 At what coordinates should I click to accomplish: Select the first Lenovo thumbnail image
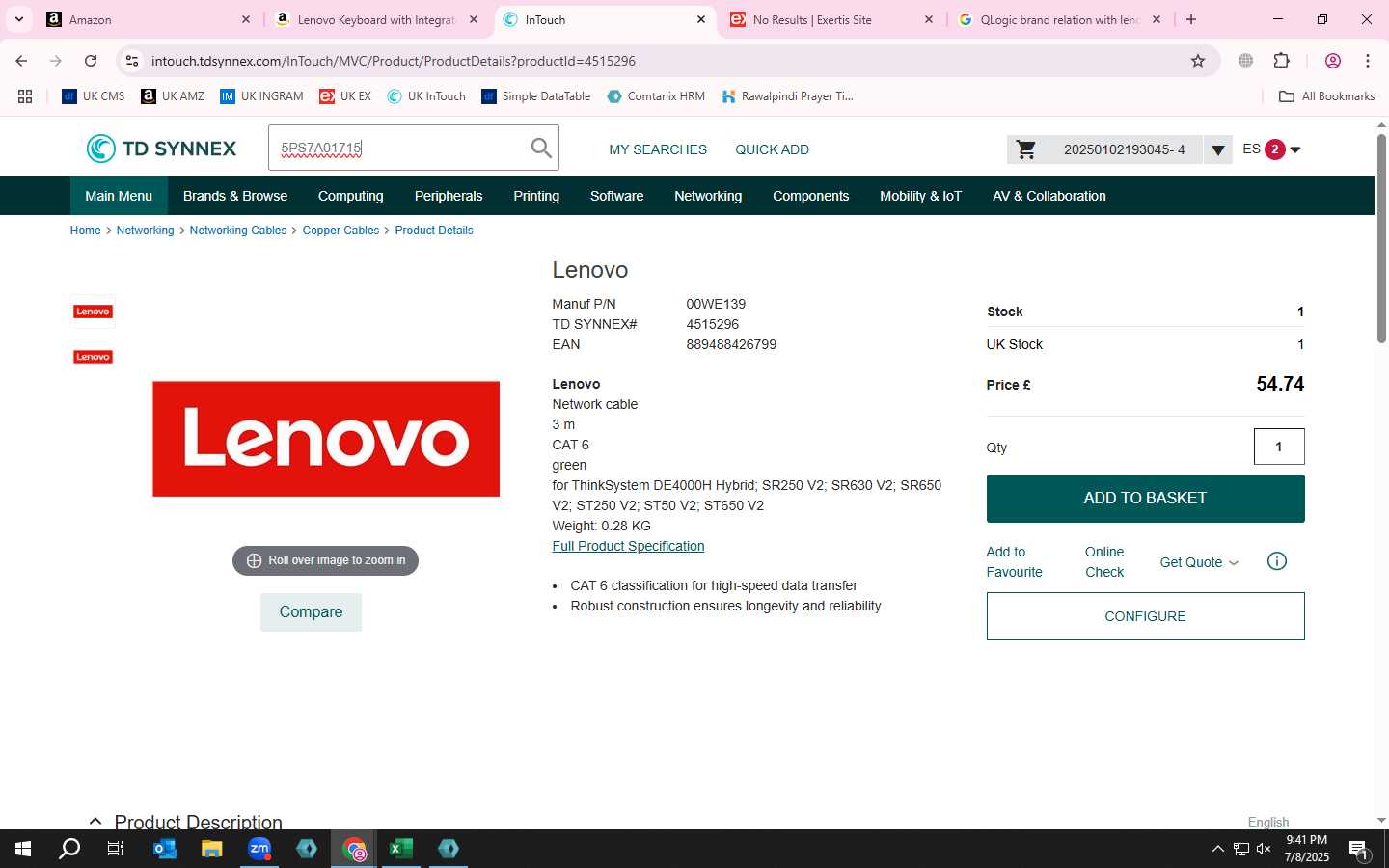(94, 312)
